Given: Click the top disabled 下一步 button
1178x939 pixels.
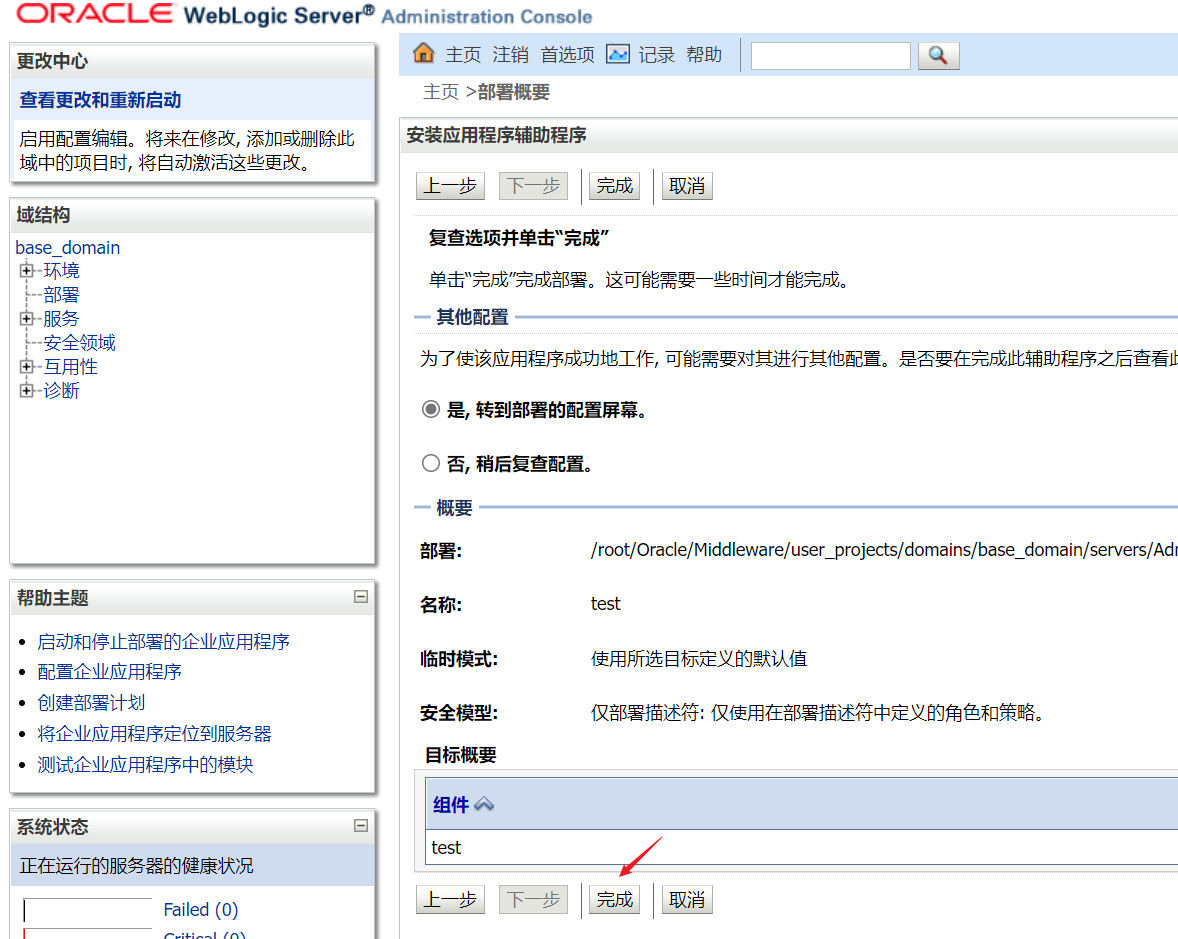Looking at the screenshot, I should pos(533,186).
